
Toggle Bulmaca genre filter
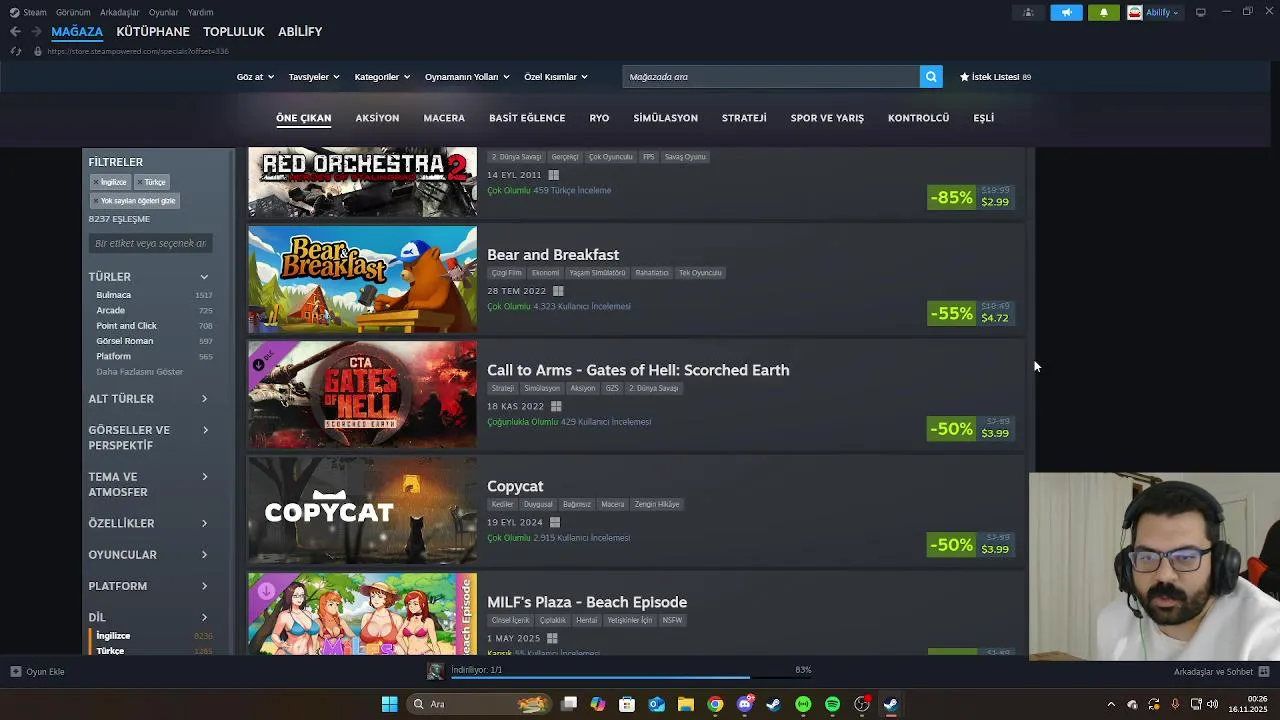[154, 295]
